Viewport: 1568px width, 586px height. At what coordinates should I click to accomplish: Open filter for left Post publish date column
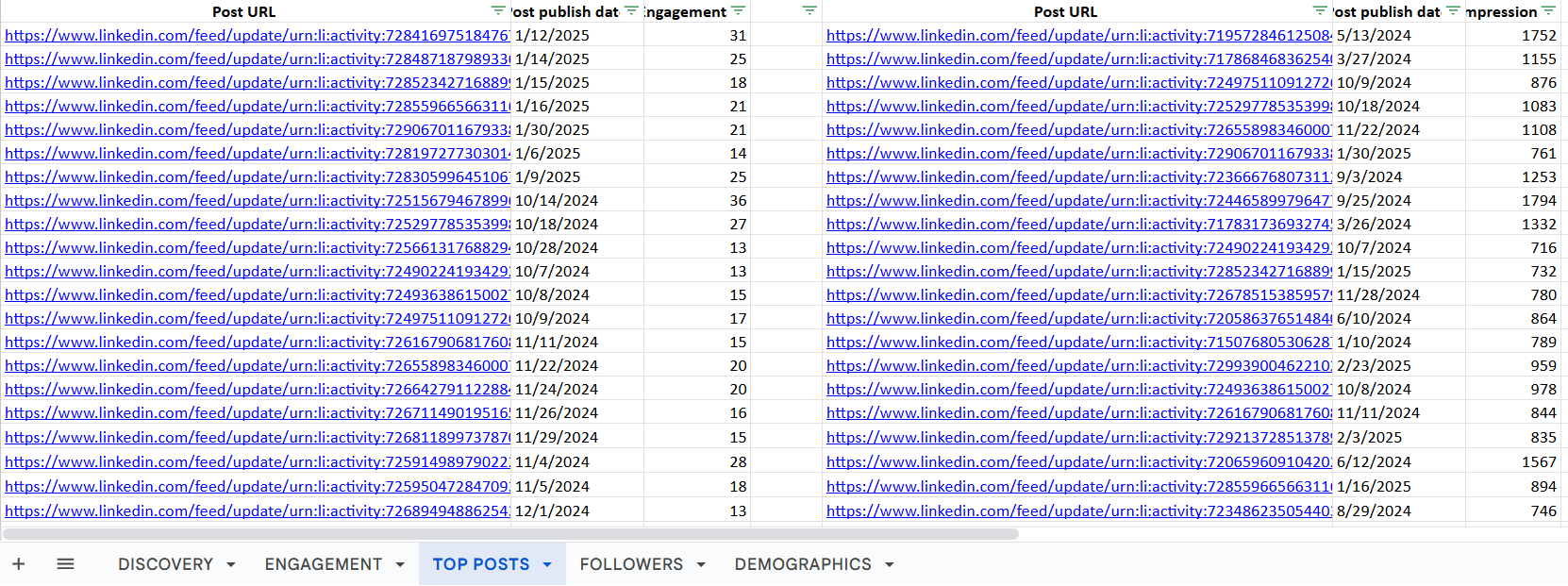[631, 11]
